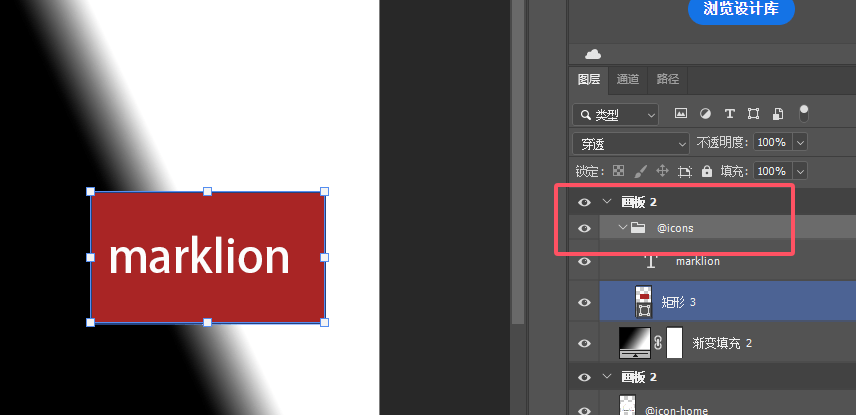Lock image pixels brush icon
The height and width of the screenshot is (415, 856).
pos(640,171)
